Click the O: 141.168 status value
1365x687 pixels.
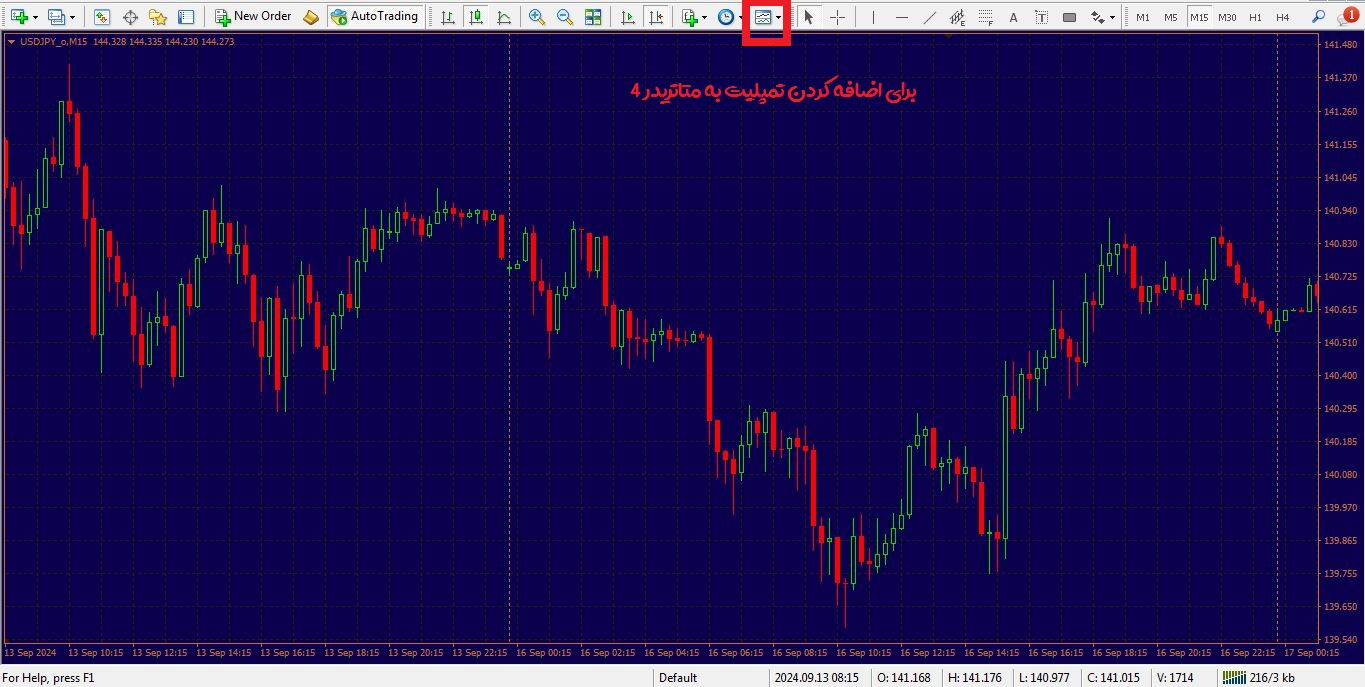905,678
